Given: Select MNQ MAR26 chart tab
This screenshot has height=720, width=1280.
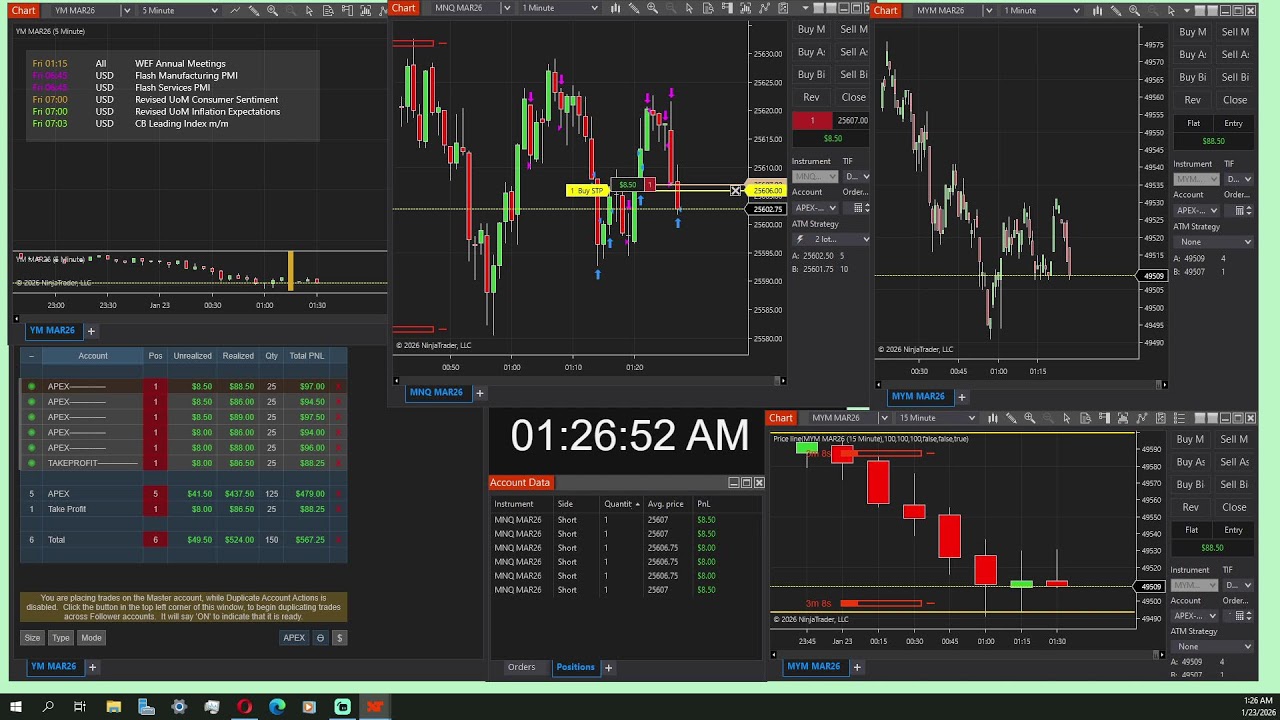Looking at the screenshot, I should [436, 392].
